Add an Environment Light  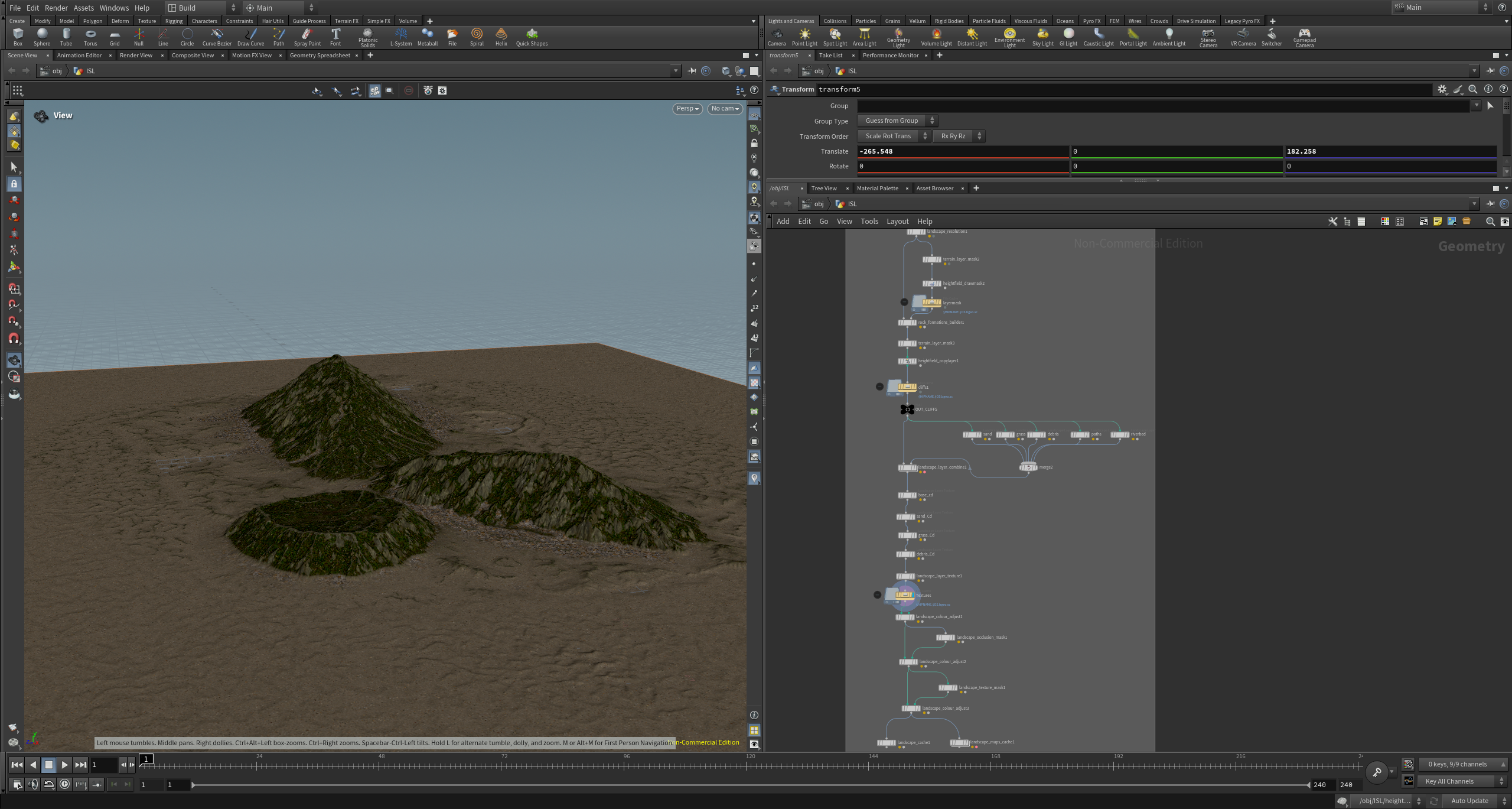tap(1009, 38)
